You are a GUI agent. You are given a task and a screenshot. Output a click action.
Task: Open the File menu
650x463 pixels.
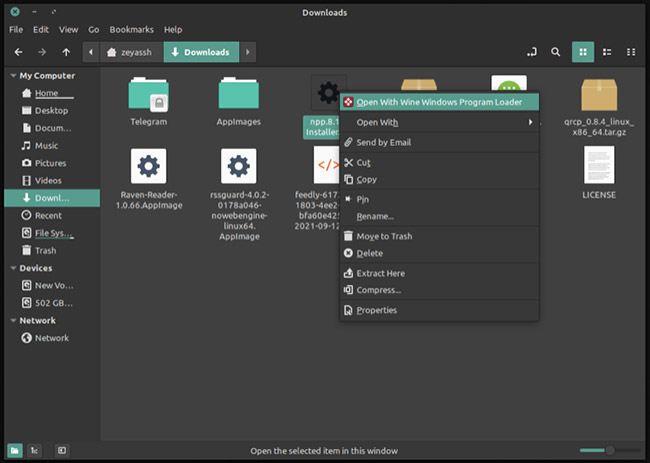(16, 30)
